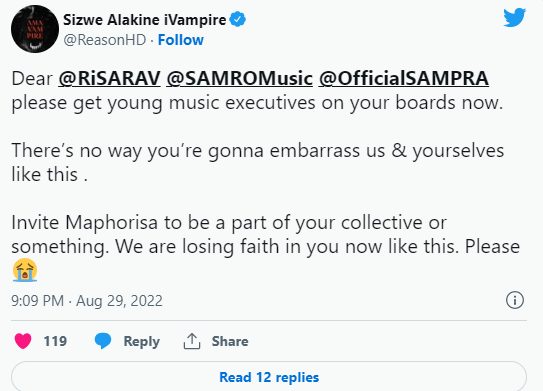Image resolution: width=543 pixels, height=391 pixels.
Task: Open the tweet info circle icon
Action: point(515,300)
